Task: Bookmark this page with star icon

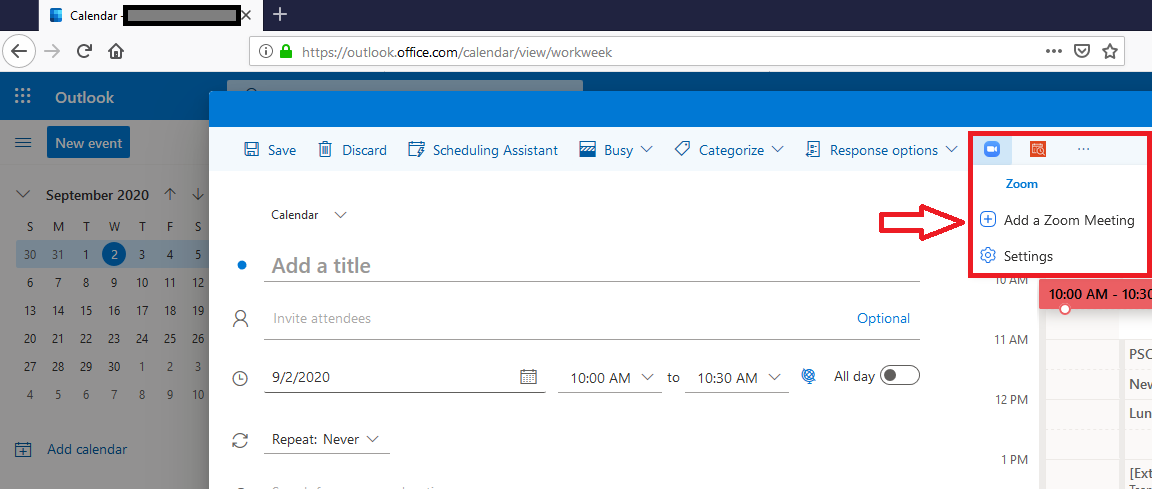Action: pos(1109,51)
